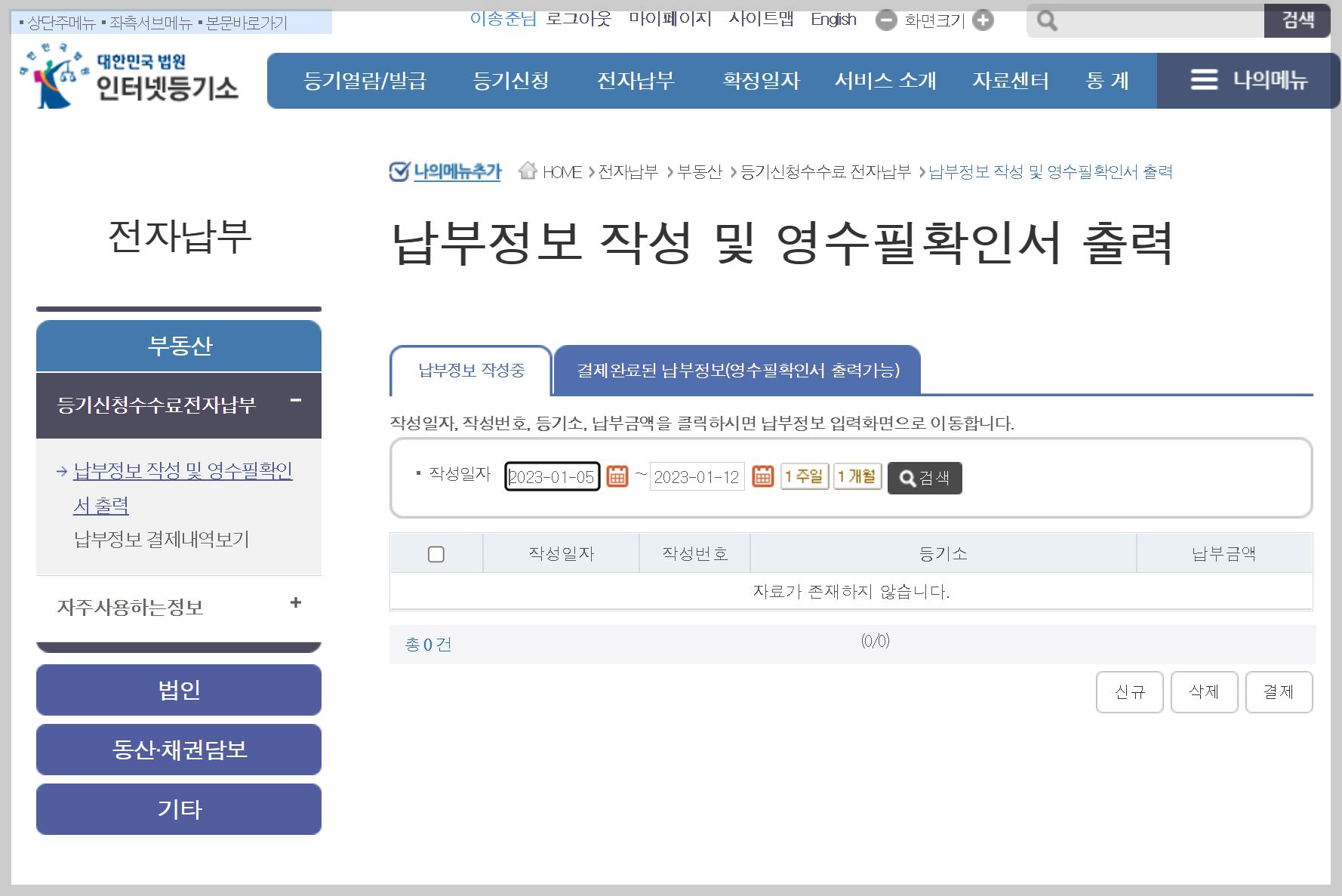This screenshot has height=896, width=1342.
Task: Open 확정일자 main menu
Action: [761, 81]
